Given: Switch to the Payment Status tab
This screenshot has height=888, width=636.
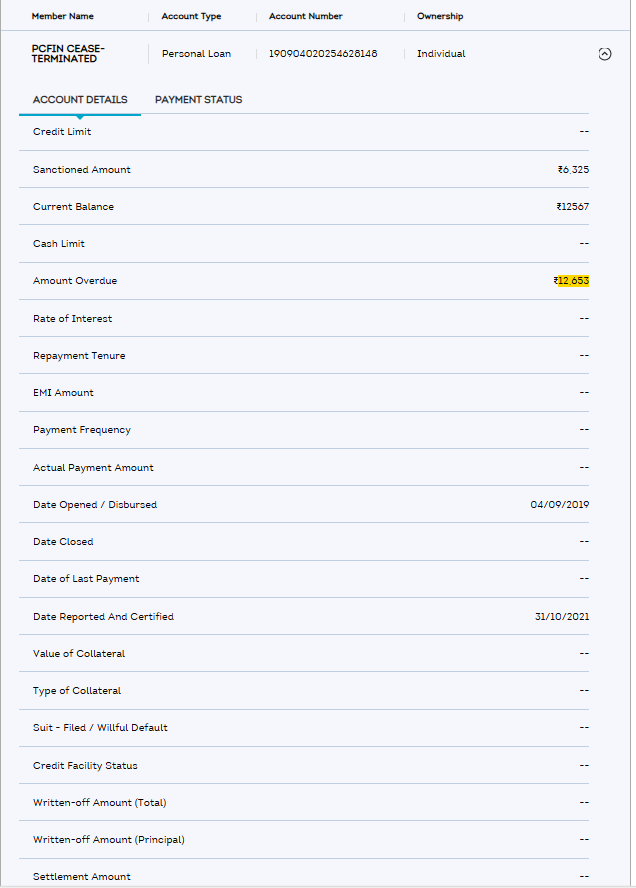Looking at the screenshot, I should pos(198,100).
